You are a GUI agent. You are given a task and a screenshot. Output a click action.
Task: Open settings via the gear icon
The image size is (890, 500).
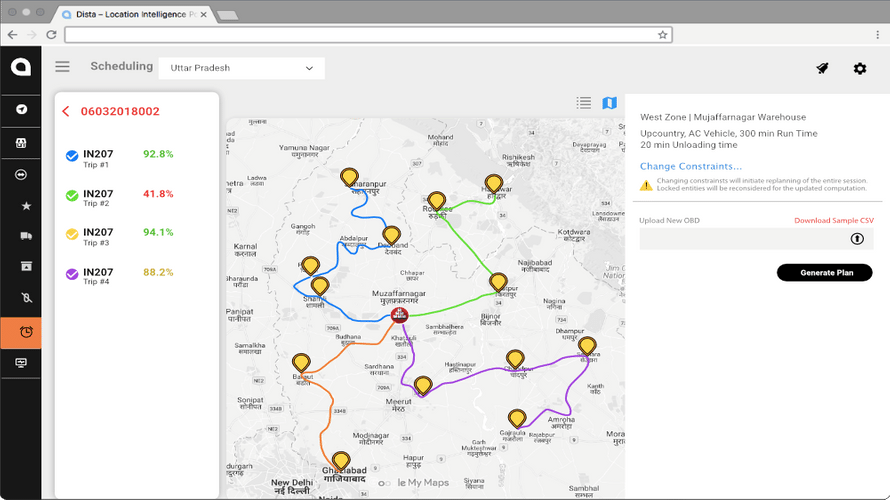point(859,68)
